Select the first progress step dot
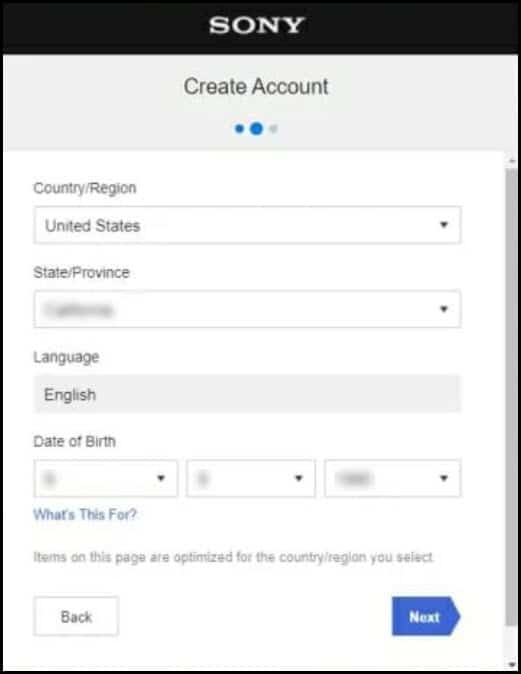The image size is (521, 674). [x=239, y=129]
